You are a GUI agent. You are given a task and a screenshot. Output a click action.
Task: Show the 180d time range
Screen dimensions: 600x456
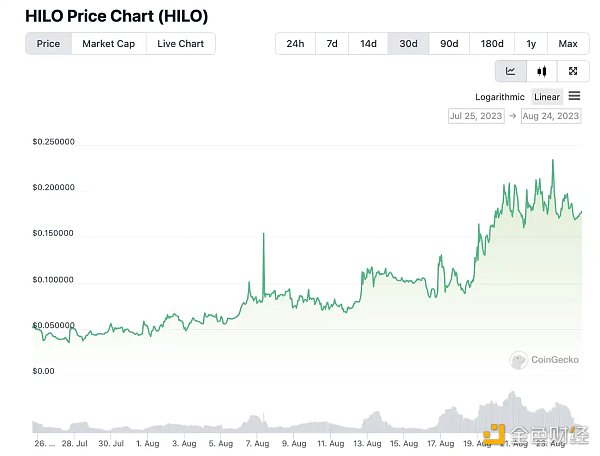point(492,44)
